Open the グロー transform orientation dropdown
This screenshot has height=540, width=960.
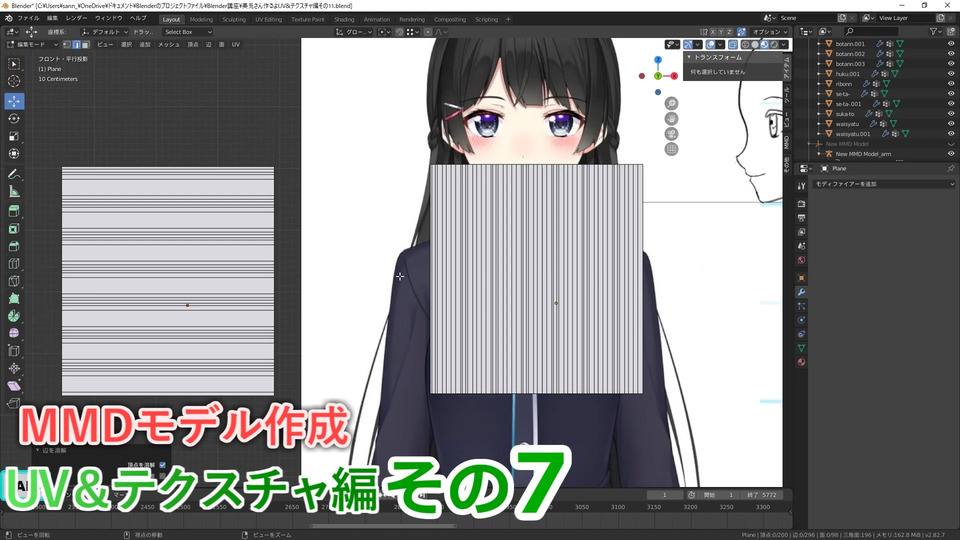(x=354, y=32)
